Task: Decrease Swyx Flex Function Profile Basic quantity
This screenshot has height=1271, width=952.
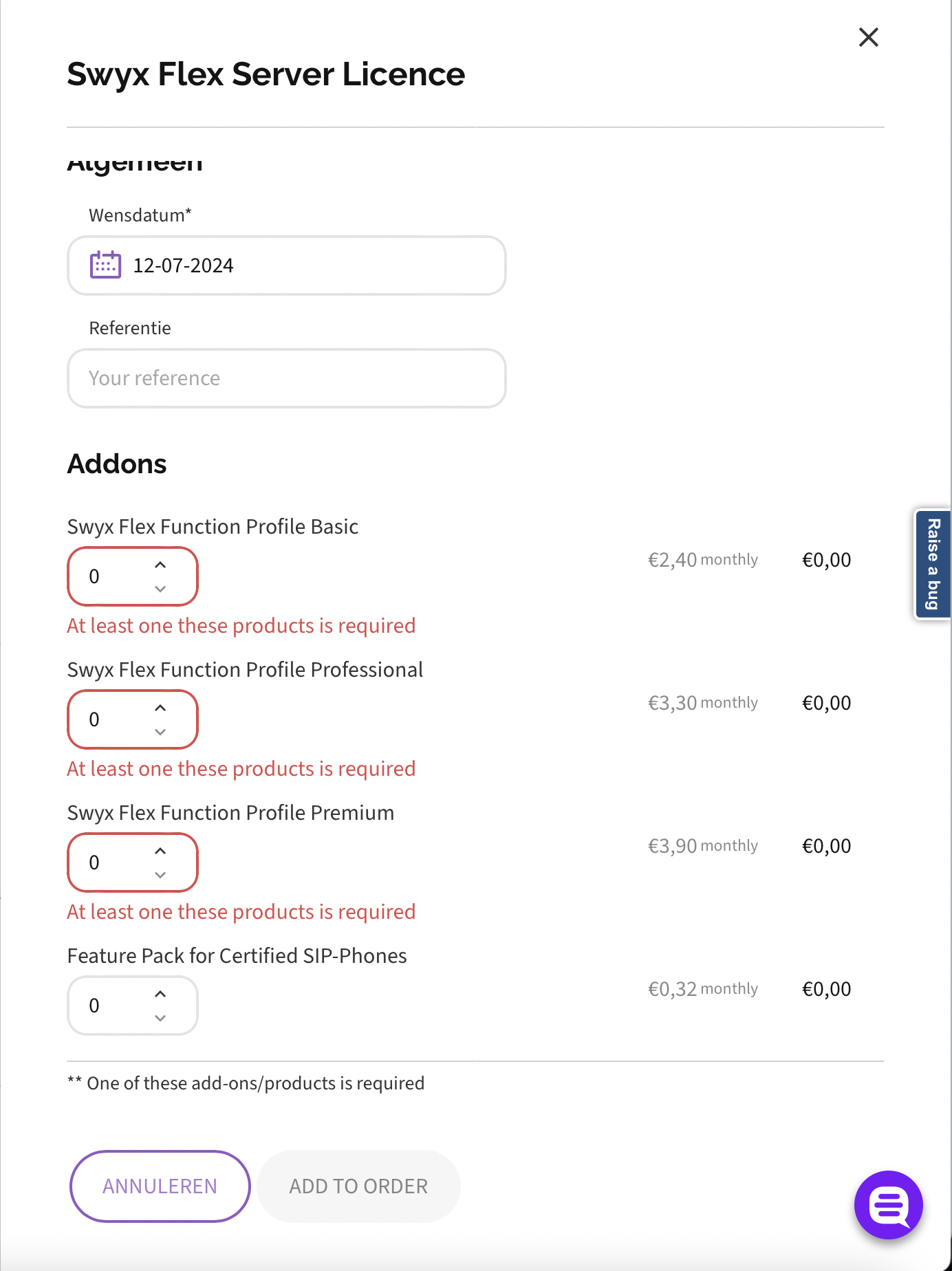Action: (160, 589)
